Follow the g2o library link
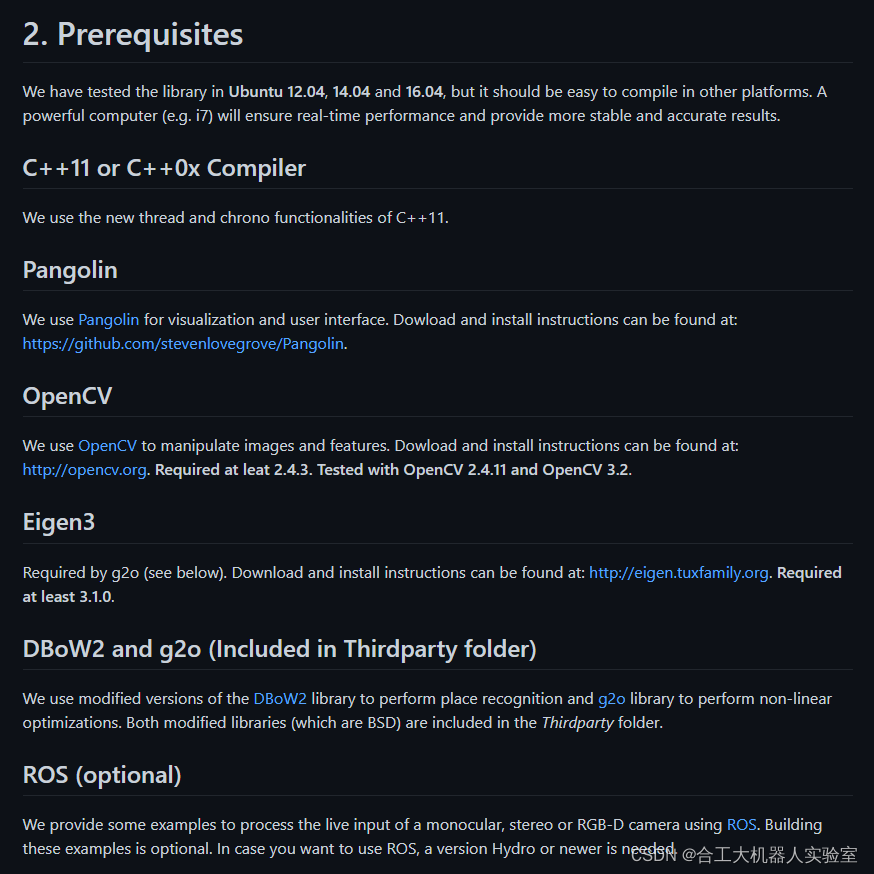Screen dimensions: 874x874 (x=611, y=699)
